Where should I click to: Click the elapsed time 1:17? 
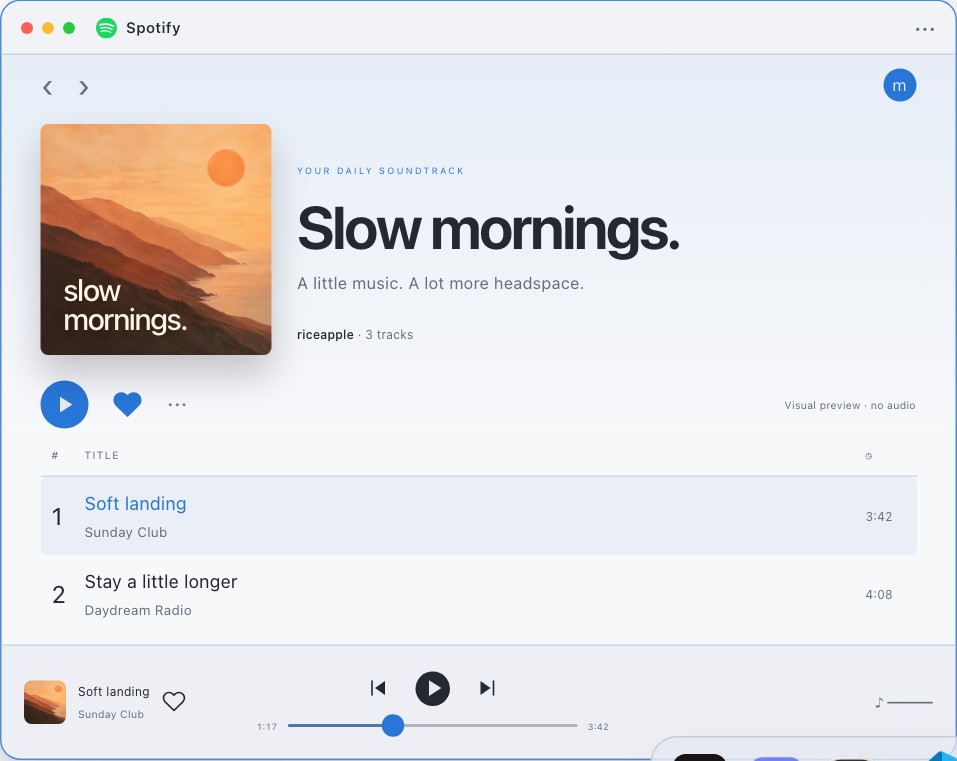point(267,727)
